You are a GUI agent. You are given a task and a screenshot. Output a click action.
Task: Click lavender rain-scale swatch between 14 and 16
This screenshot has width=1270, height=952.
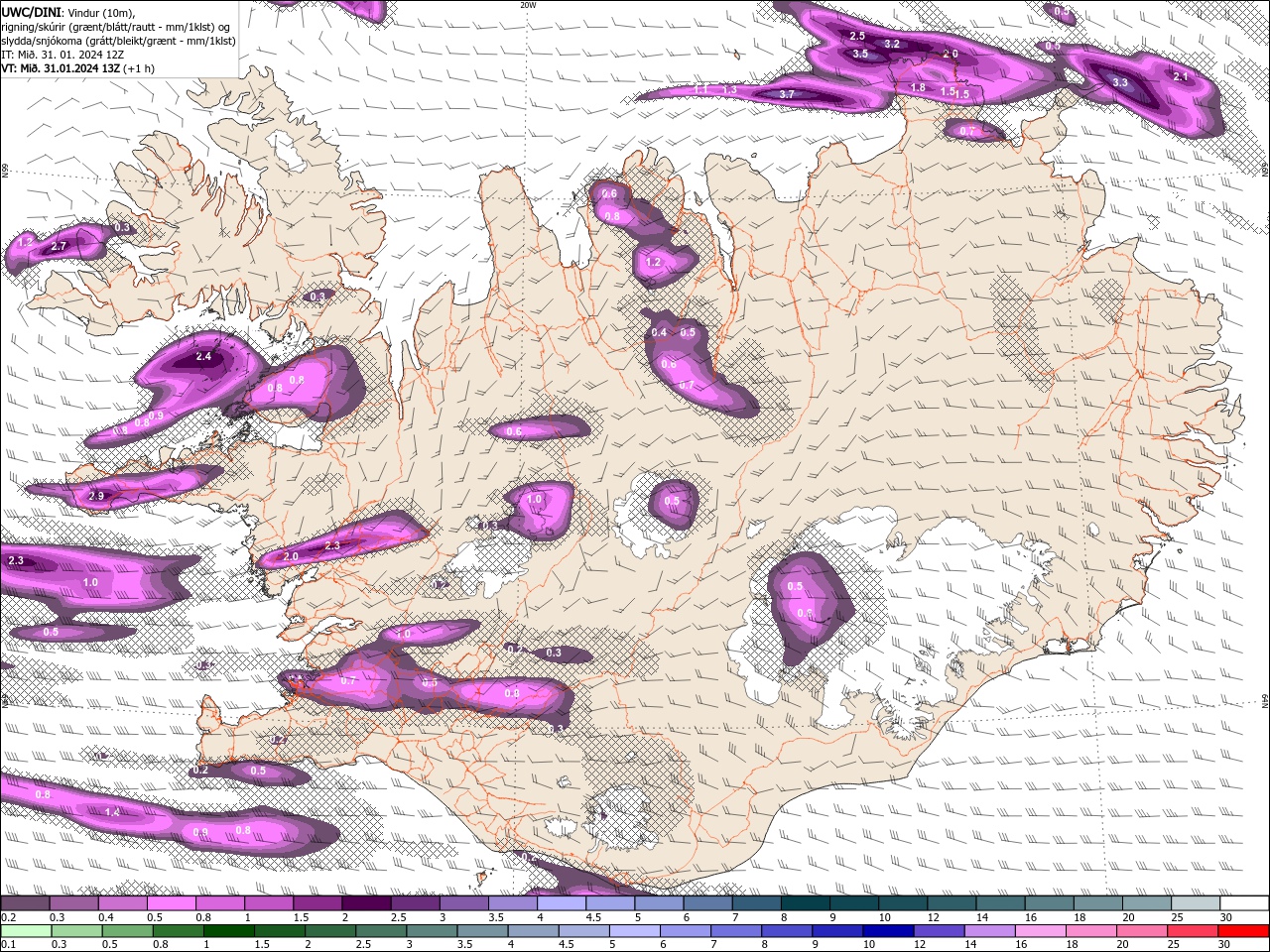click(x=989, y=931)
